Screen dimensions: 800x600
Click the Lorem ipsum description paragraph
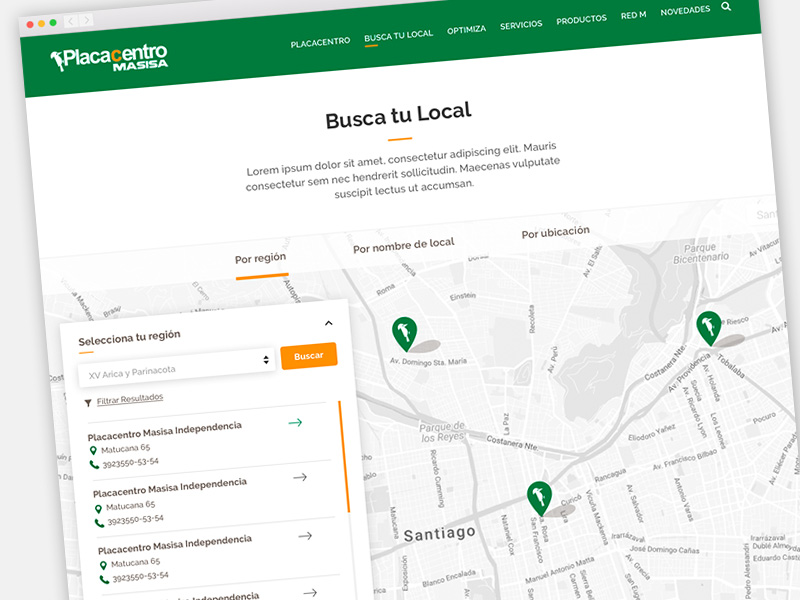pos(403,170)
